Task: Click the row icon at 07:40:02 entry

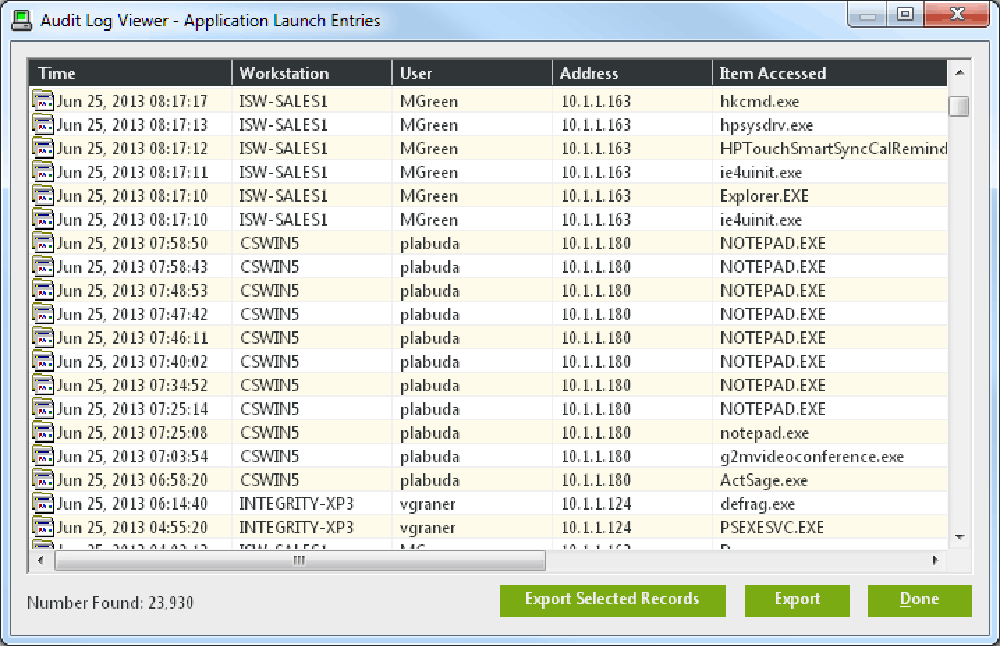Action: [x=43, y=362]
